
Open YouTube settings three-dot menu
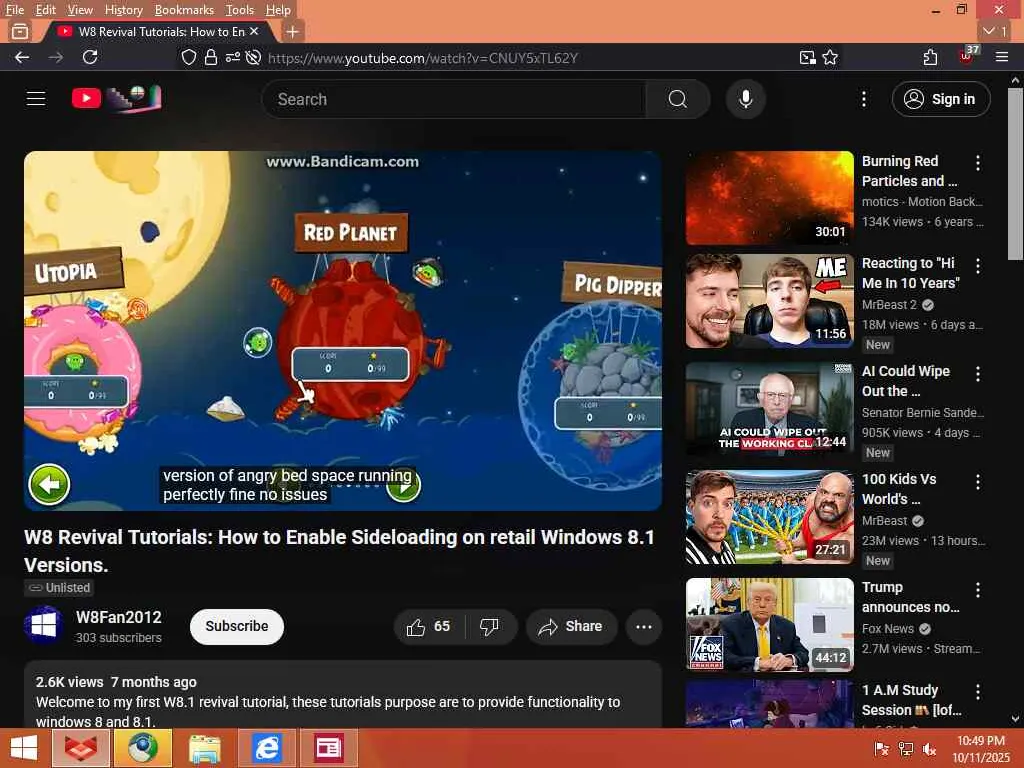(863, 99)
